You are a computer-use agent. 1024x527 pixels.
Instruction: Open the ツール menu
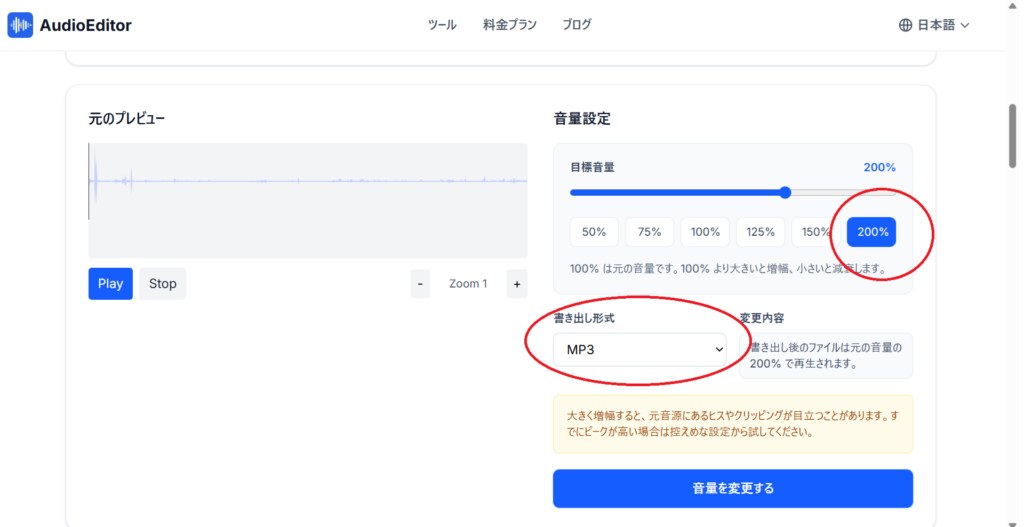point(442,25)
